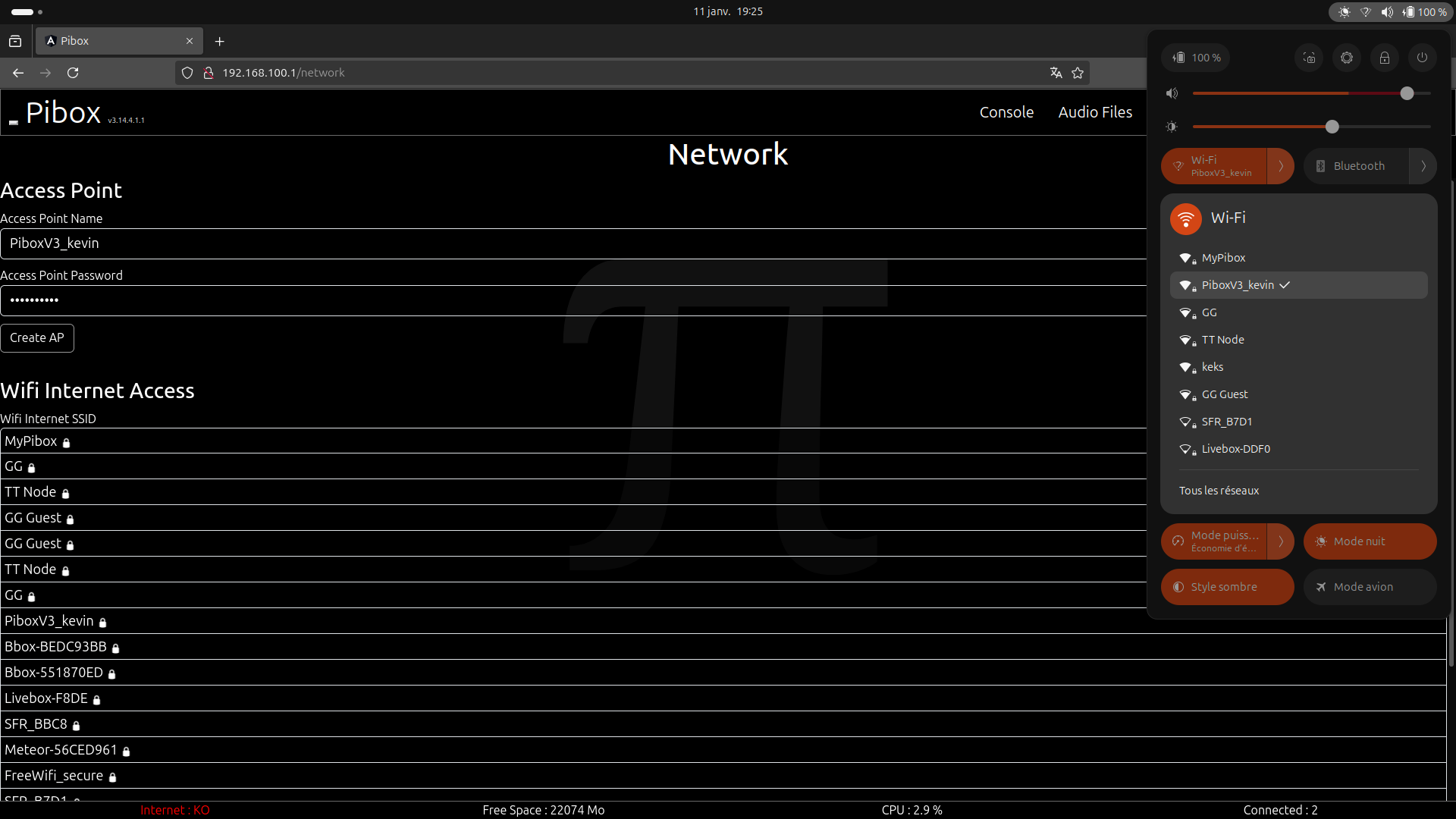
Task: Turn off Style sombre
Action: [x=1227, y=587]
